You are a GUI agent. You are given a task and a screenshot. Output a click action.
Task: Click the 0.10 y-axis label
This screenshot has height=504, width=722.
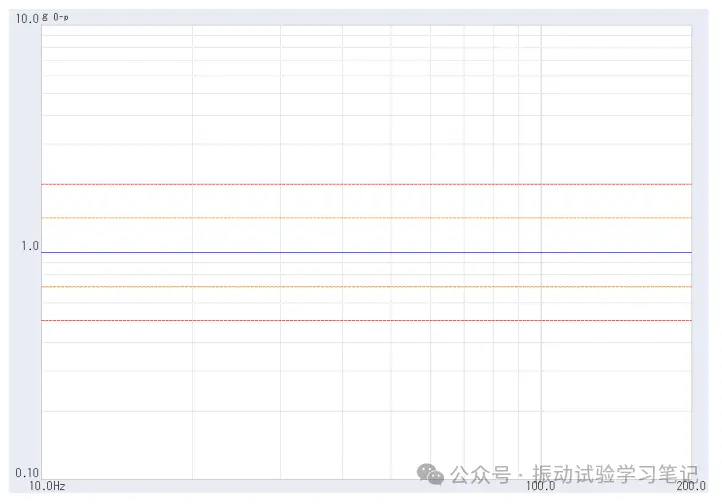[x=27, y=473]
